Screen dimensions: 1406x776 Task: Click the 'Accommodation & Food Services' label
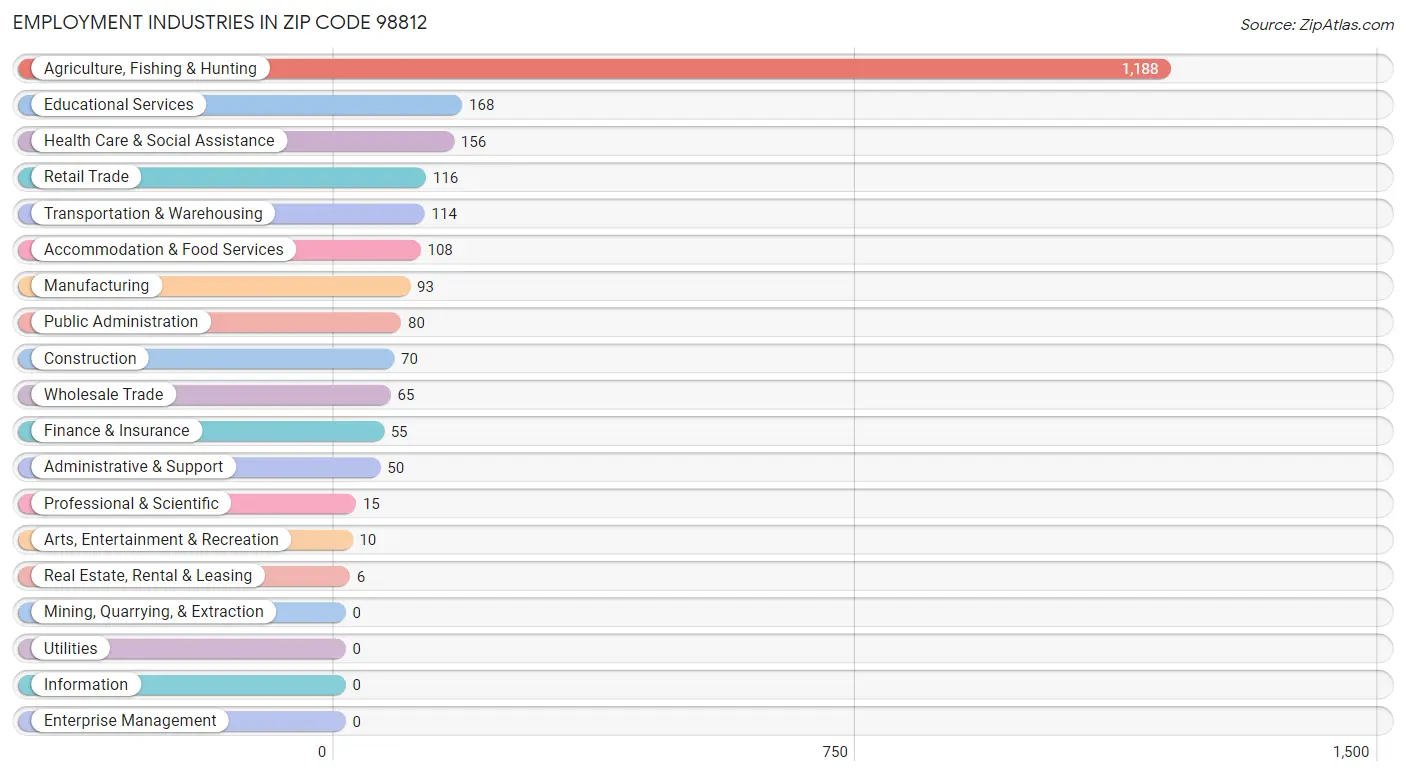[164, 250]
